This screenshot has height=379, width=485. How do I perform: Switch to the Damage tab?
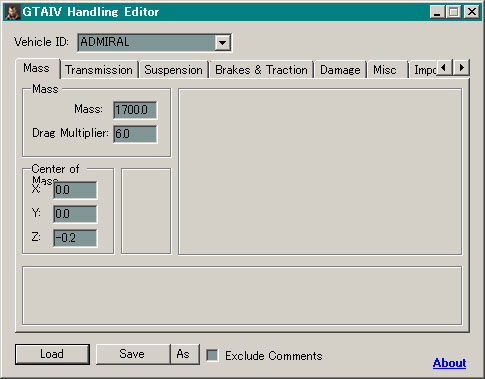[x=340, y=70]
